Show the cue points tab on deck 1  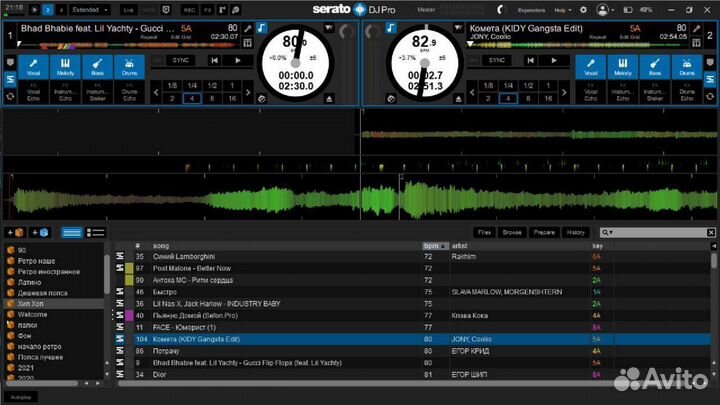pyautogui.click(x=10, y=62)
